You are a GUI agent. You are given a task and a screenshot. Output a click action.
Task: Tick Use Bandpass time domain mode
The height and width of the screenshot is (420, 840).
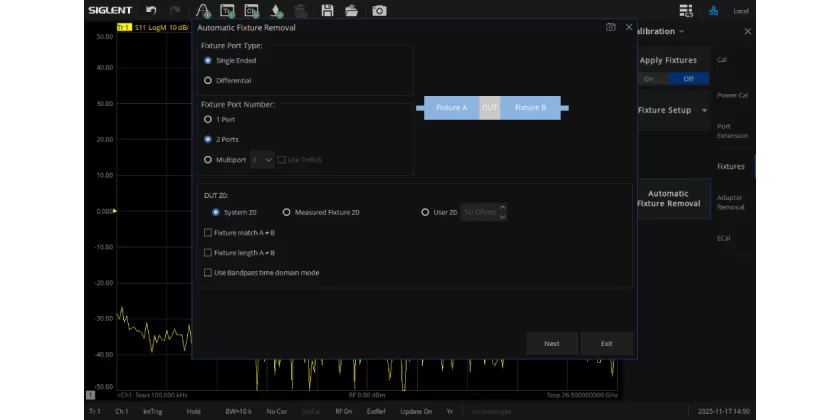[208, 272]
